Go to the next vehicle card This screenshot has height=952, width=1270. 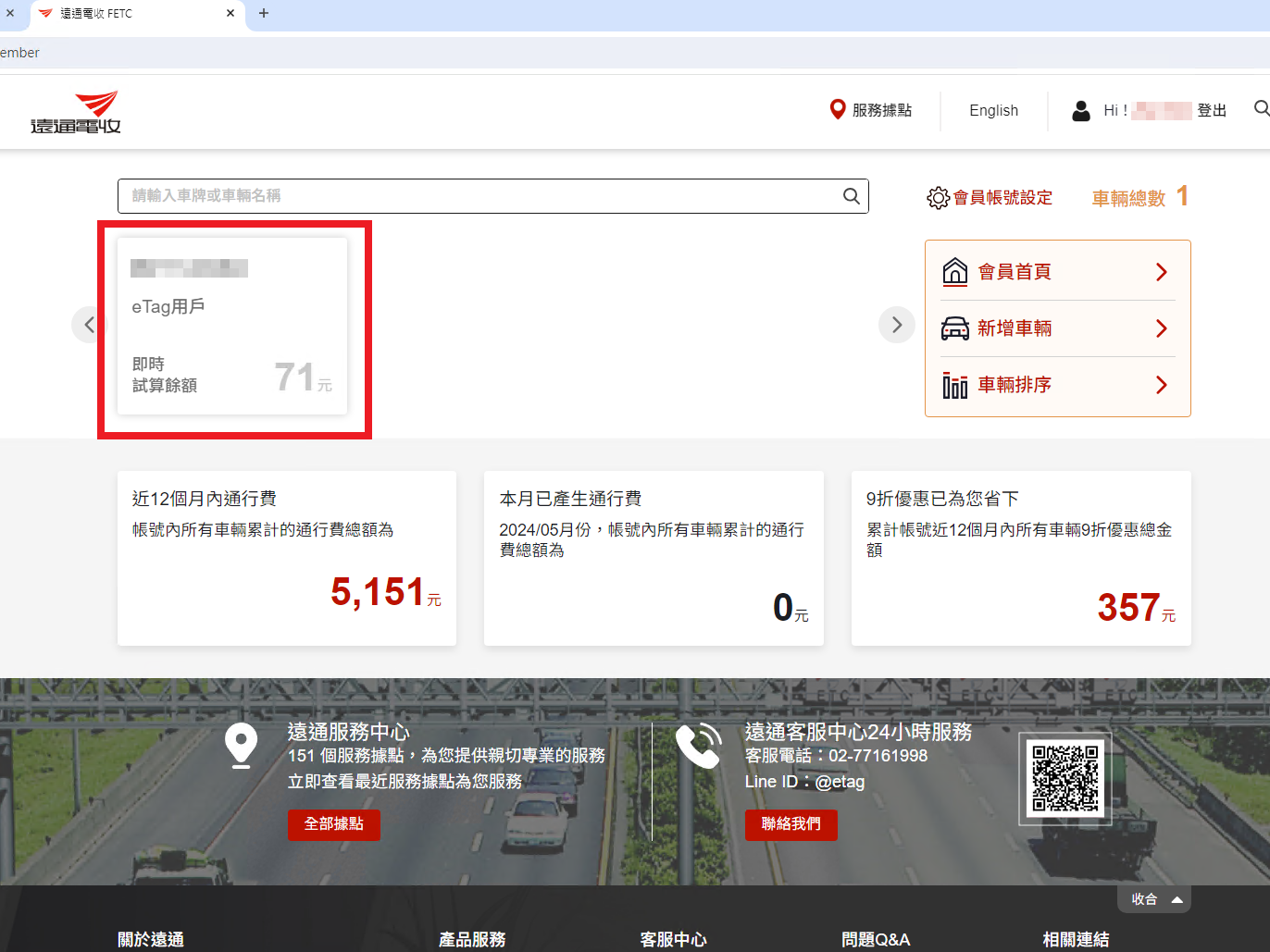896,325
